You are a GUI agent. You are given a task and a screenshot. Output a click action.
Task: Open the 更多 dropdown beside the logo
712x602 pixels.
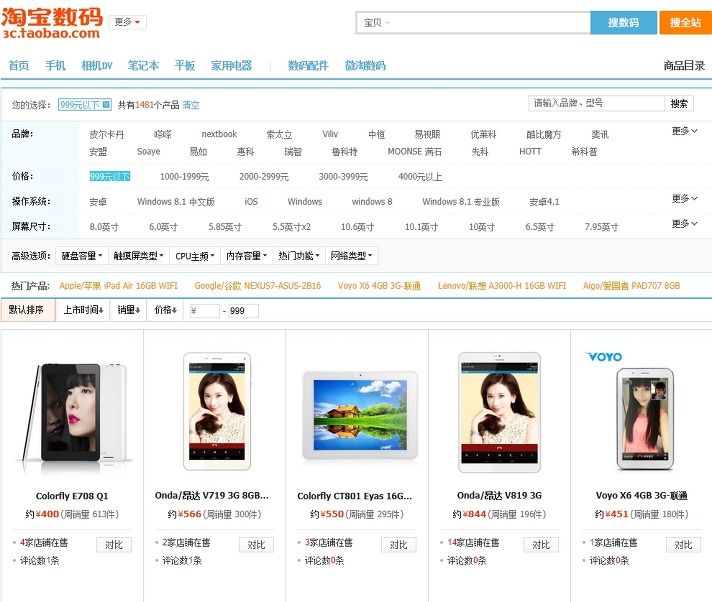(x=128, y=22)
